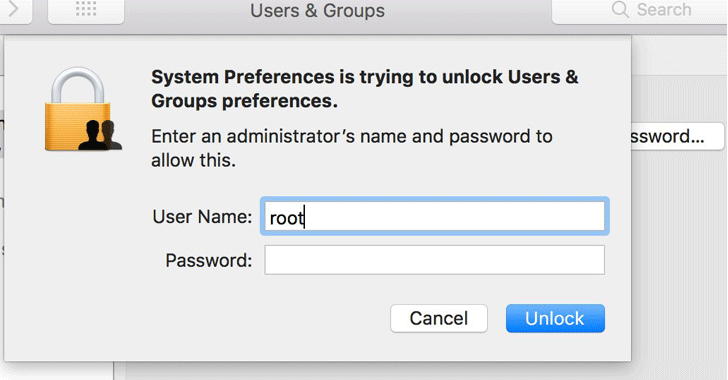Focus the toolbar Search field
728x380 pixels.
coord(640,10)
